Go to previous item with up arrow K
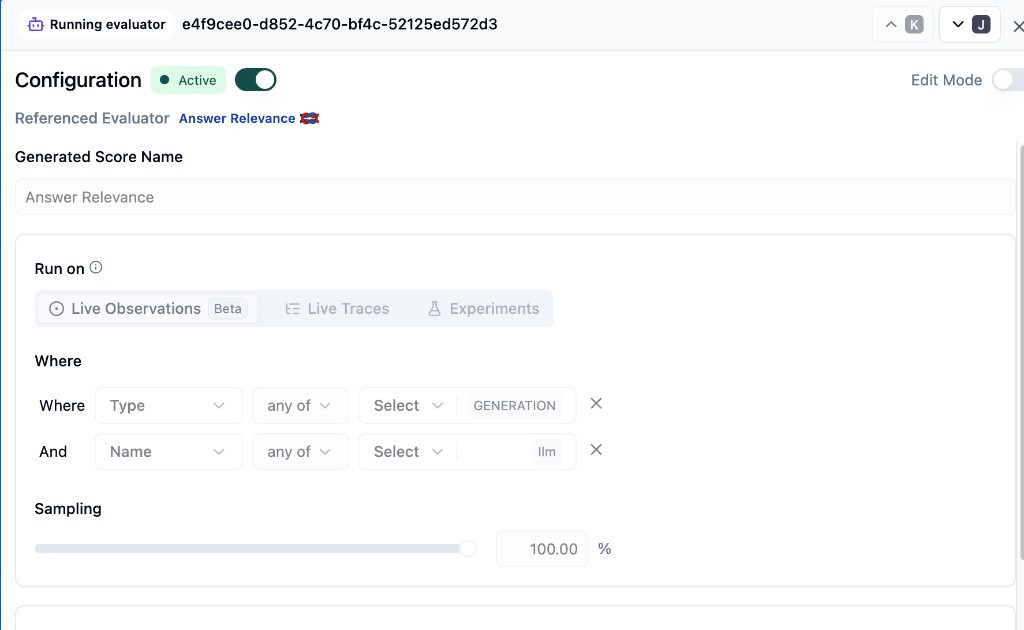1024x630 pixels. pos(902,25)
